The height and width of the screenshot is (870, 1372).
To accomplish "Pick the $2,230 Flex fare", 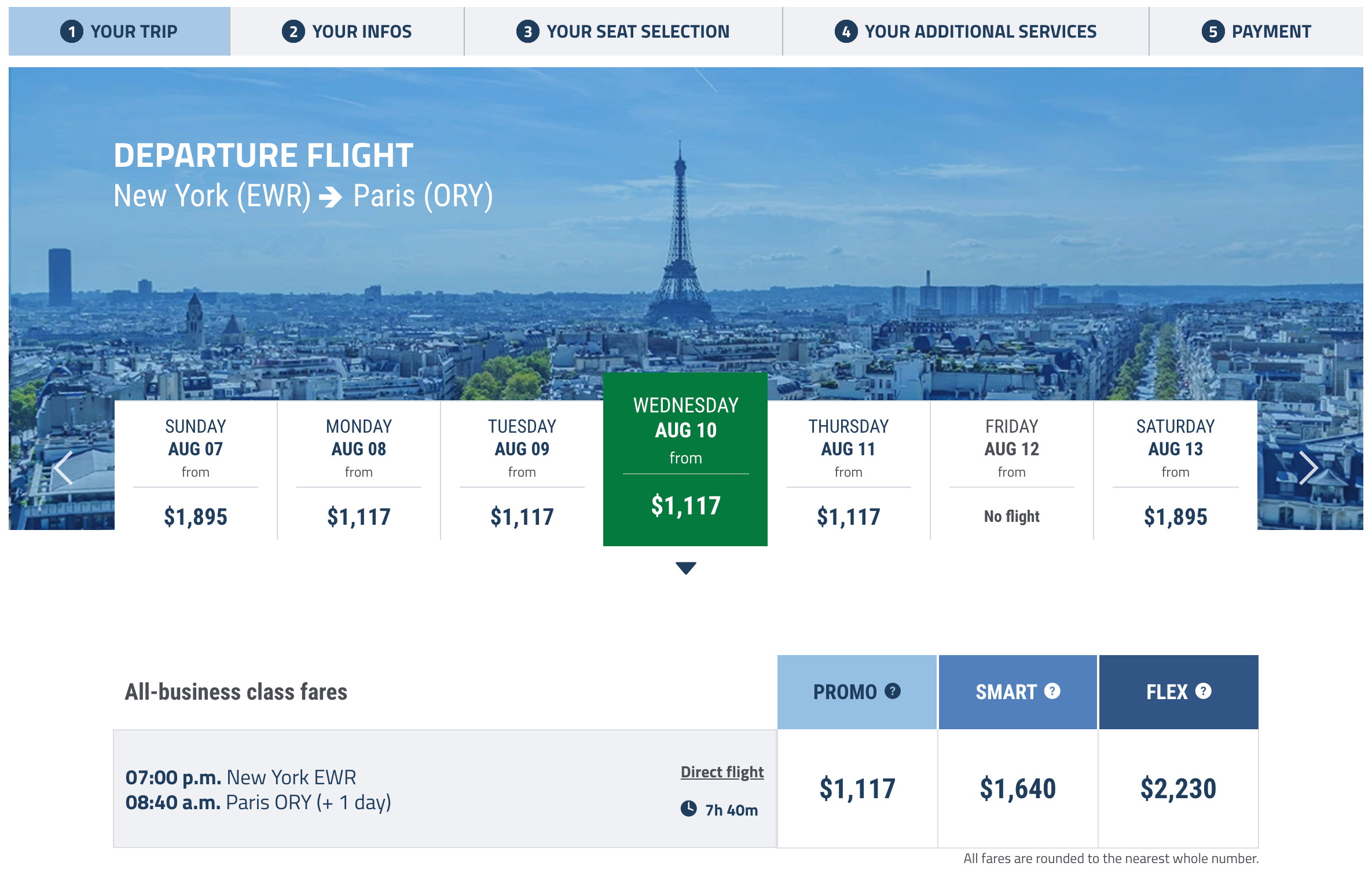I will click(x=1178, y=788).
